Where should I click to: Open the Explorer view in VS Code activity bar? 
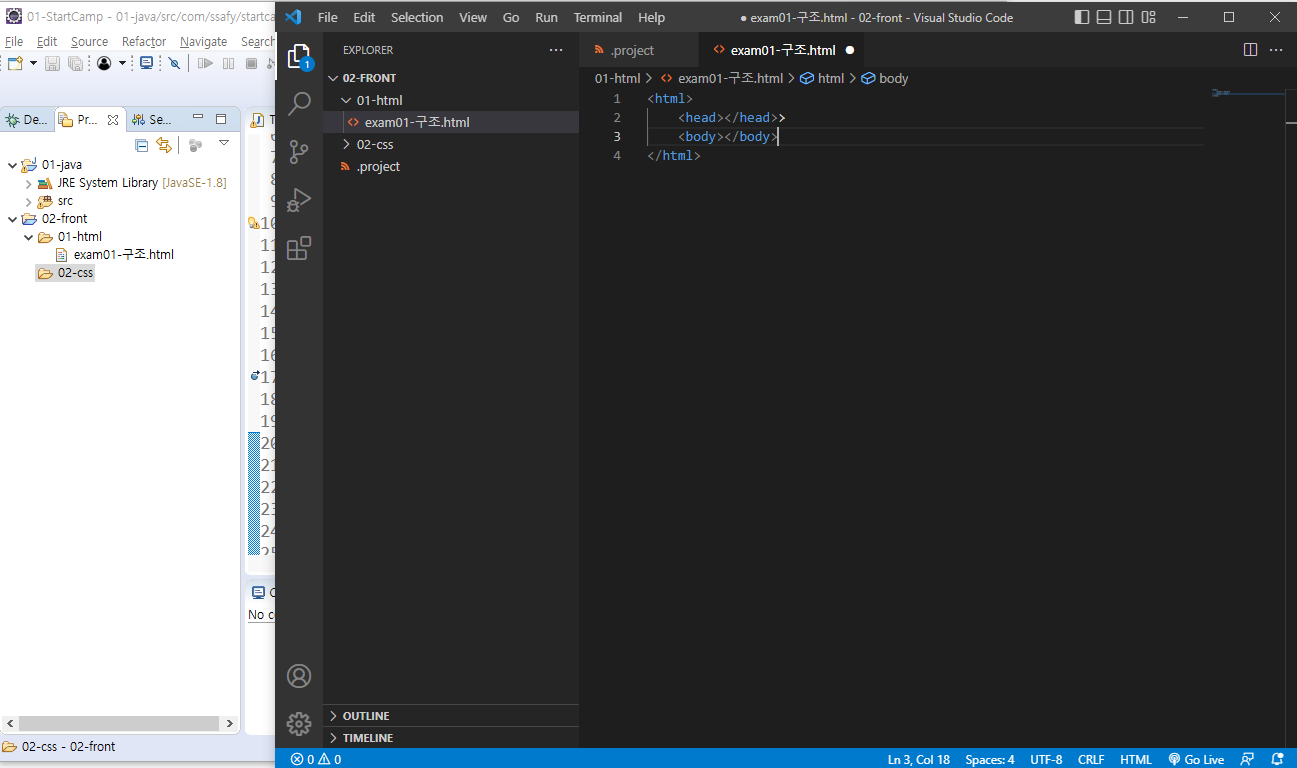click(x=299, y=57)
